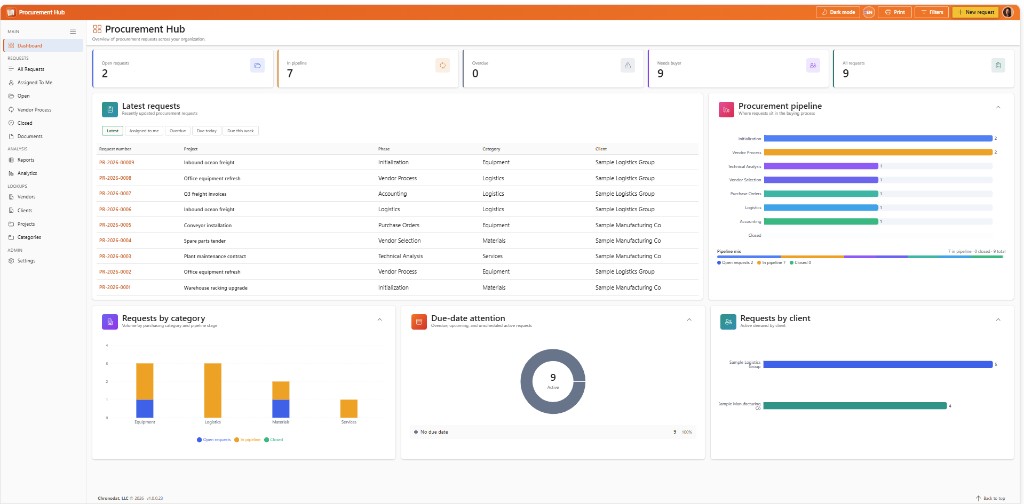Click people icon on Needs buyer card
The image size is (1024, 504).
[813, 65]
